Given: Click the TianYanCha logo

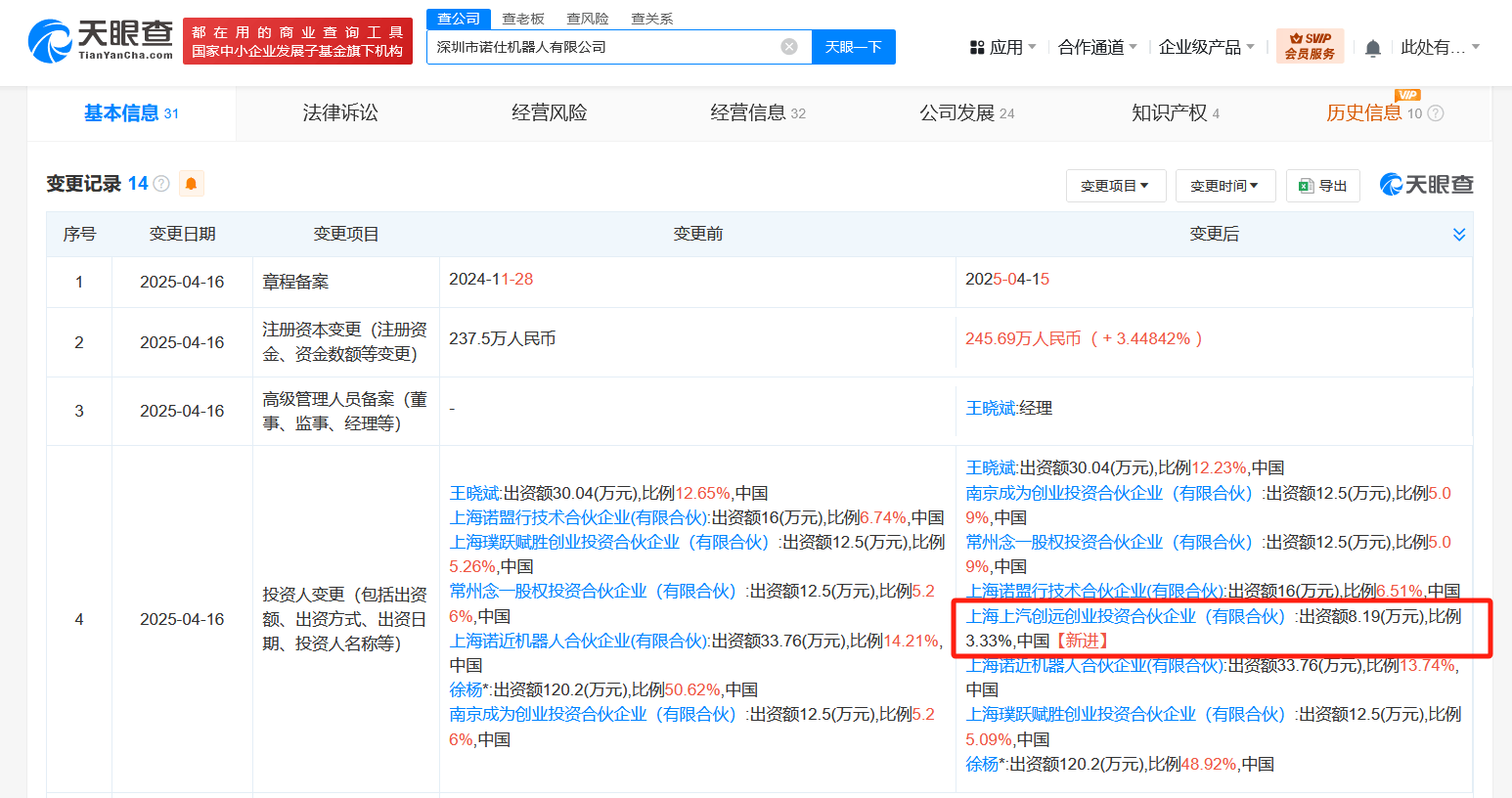Looking at the screenshot, I should [101, 41].
